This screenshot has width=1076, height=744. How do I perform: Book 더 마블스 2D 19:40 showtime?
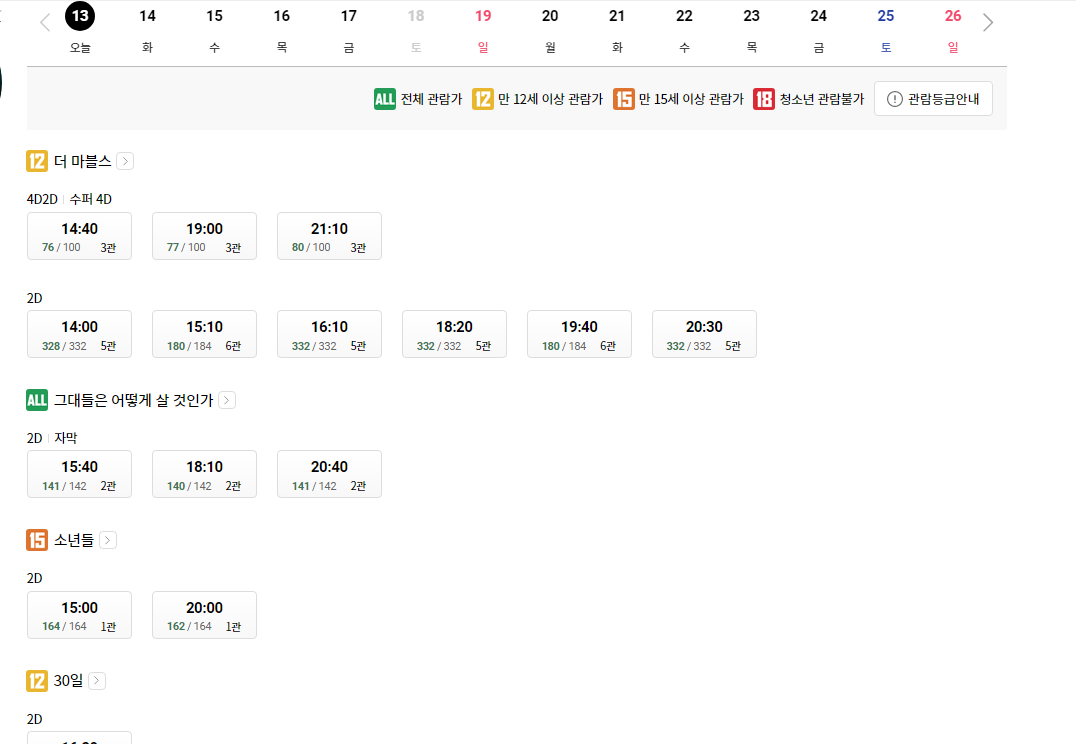[x=579, y=334]
